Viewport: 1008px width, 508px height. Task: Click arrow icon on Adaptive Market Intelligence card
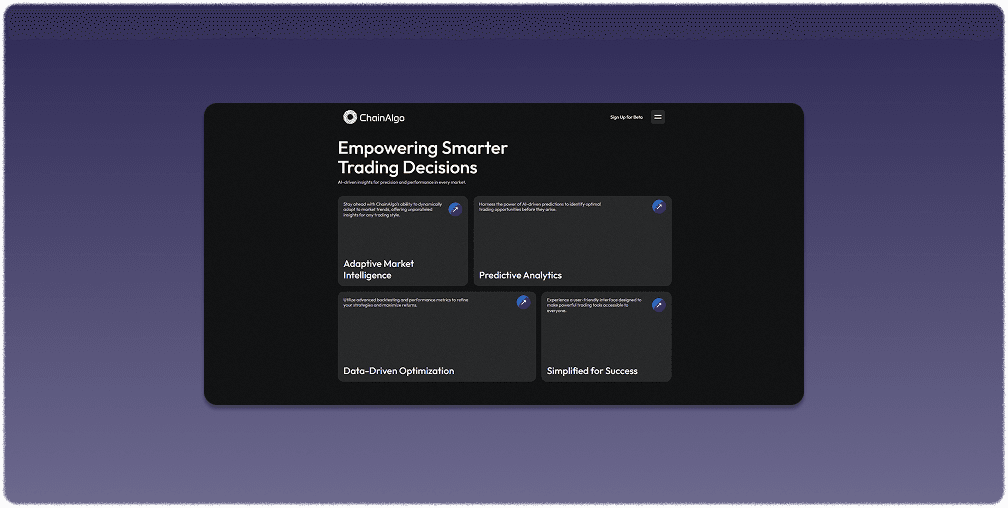click(x=455, y=209)
